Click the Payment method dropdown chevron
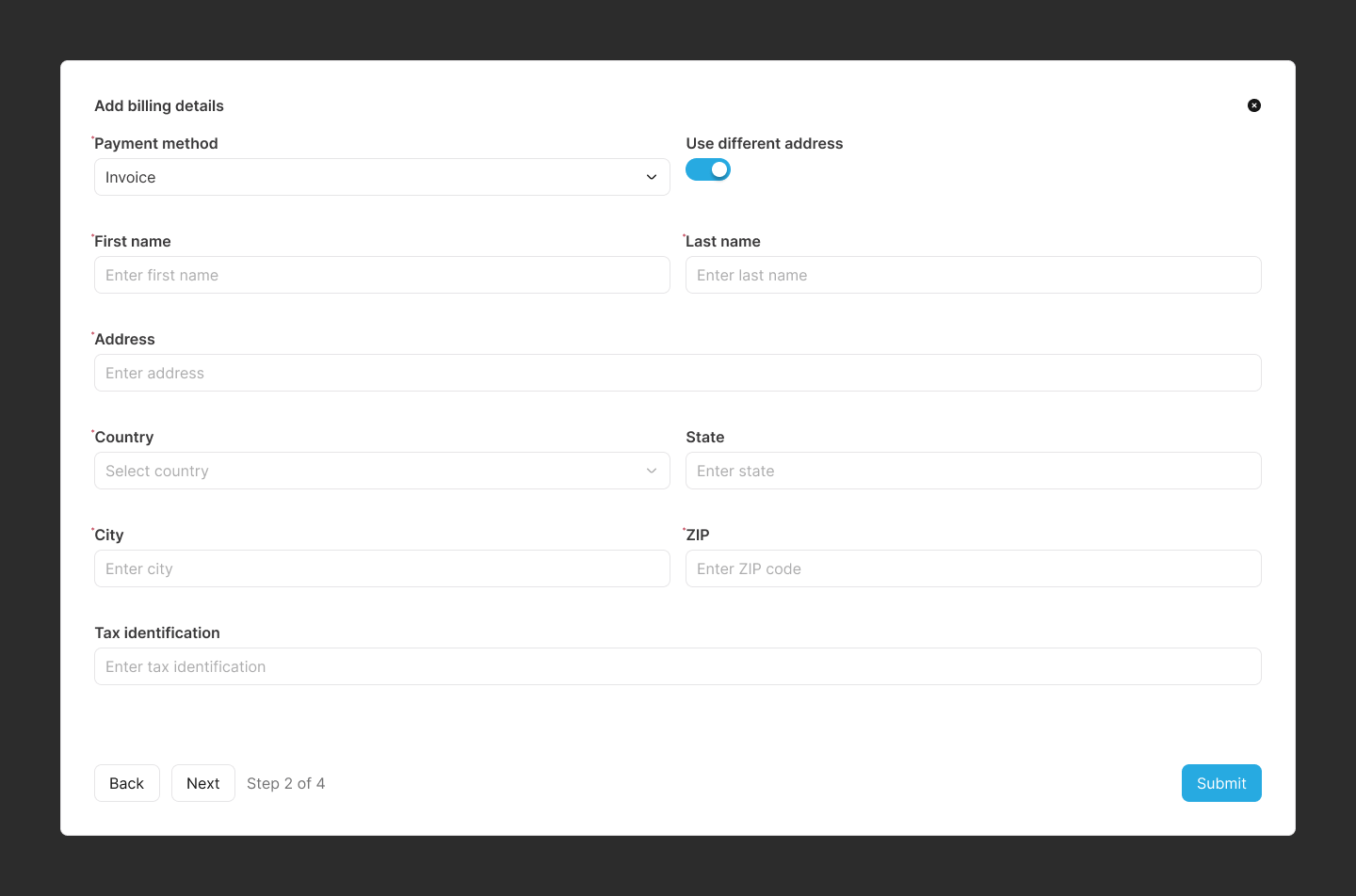The width and height of the screenshot is (1356, 896). tap(651, 176)
